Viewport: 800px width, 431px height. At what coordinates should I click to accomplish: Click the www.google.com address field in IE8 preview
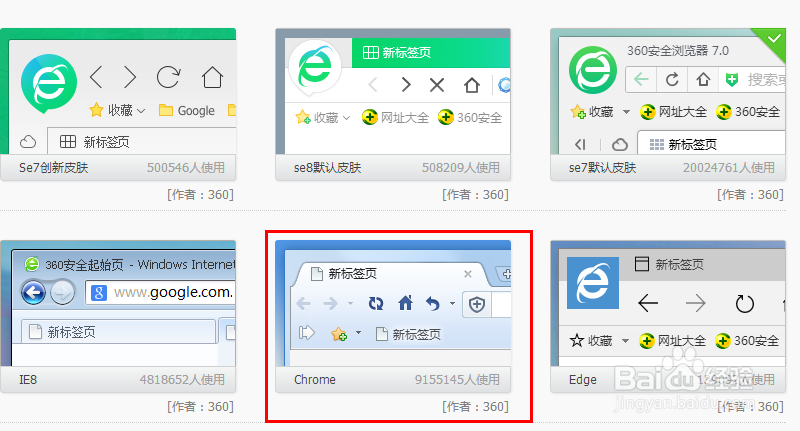pos(161,292)
